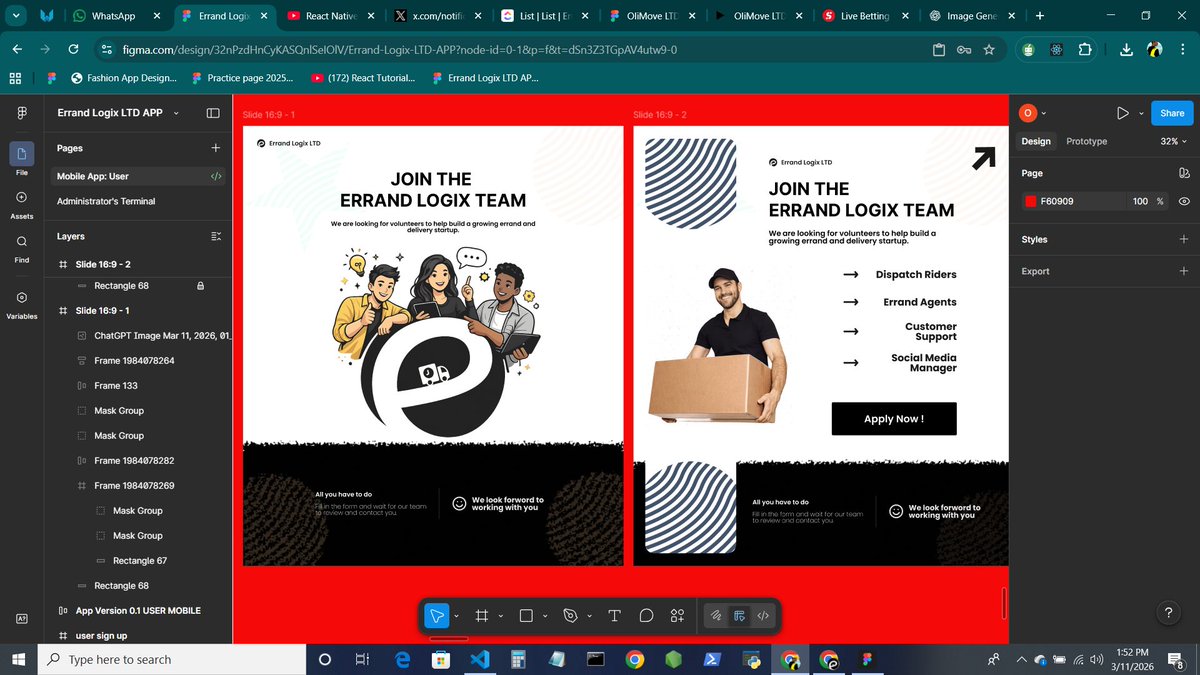Open the Assets sidebar panel

coord(22,205)
